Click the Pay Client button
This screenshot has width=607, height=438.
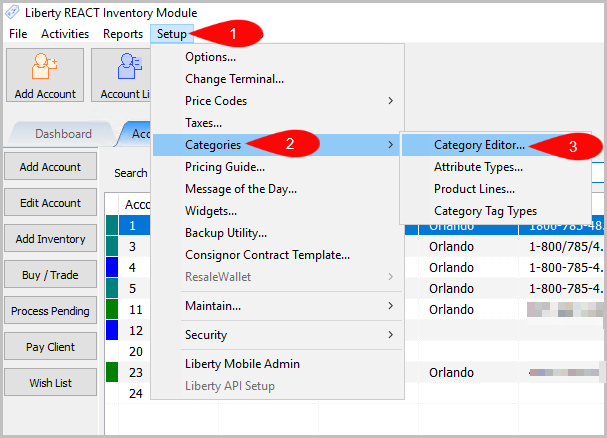point(50,347)
